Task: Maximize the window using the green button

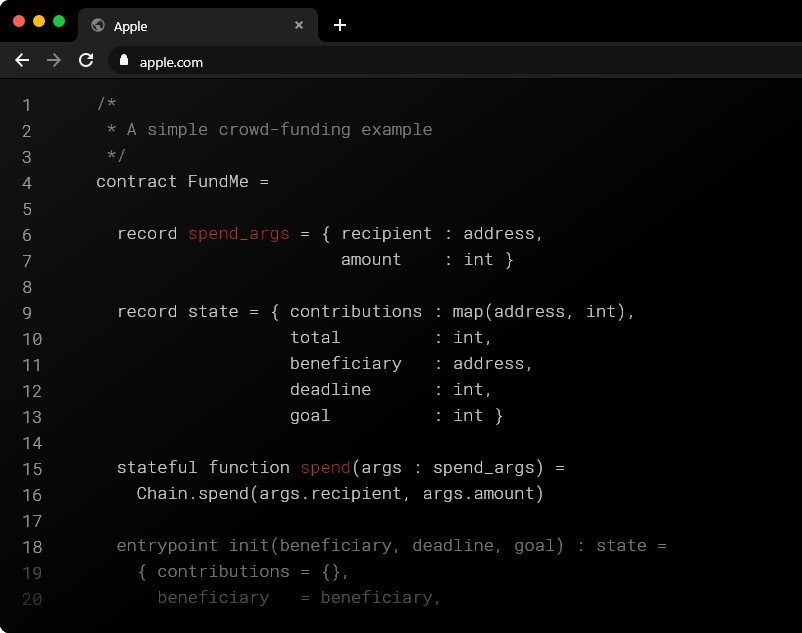Action: 59,21
